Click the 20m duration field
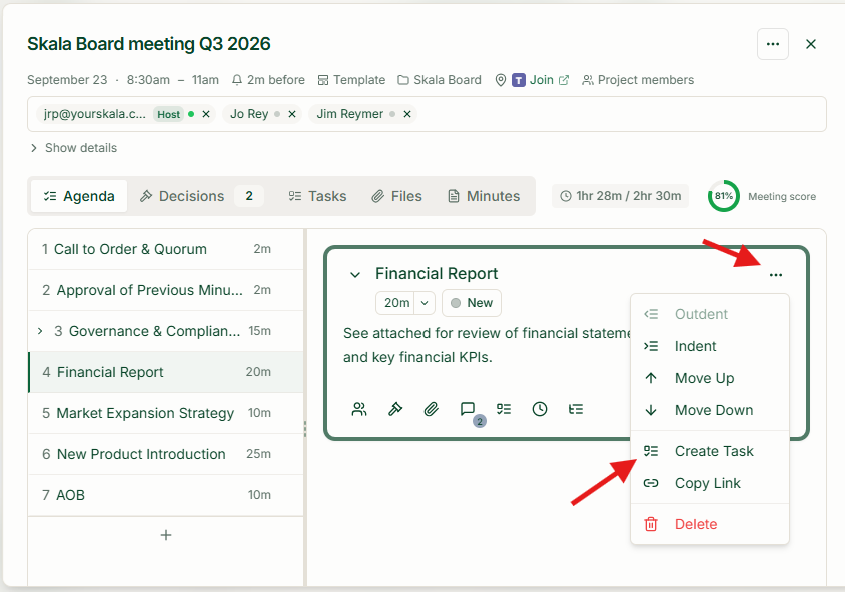This screenshot has height=592, width=845. [x=397, y=303]
